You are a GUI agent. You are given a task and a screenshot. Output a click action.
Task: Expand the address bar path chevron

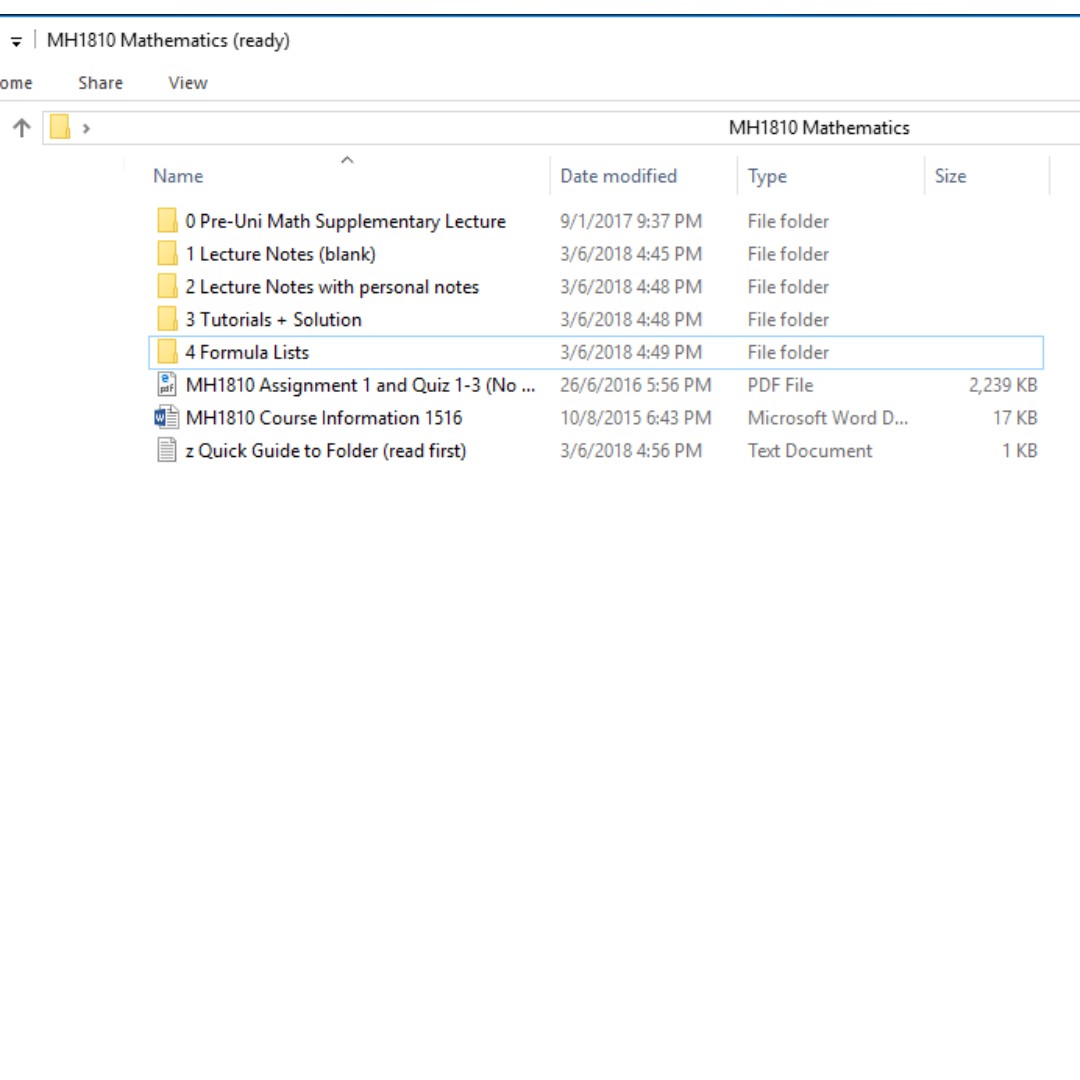coord(86,128)
